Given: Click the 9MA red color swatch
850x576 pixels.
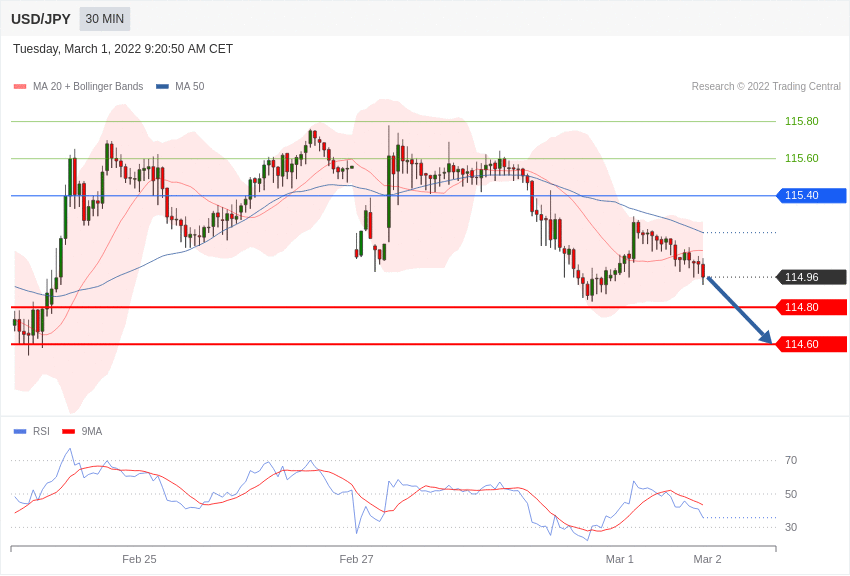Looking at the screenshot, I should 69,432.
